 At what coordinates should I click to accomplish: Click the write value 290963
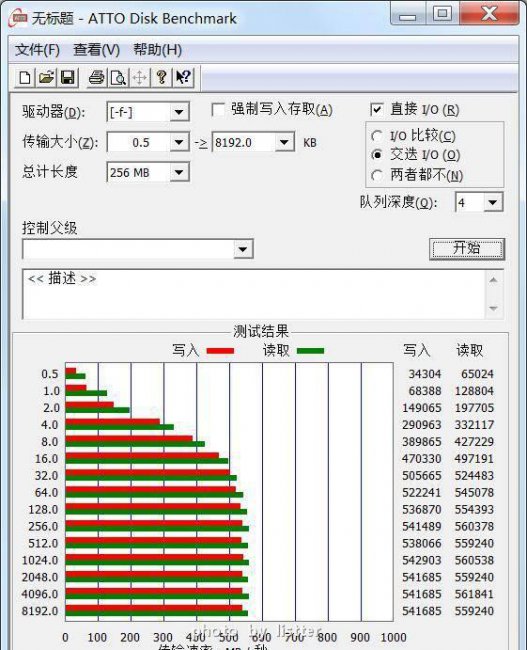click(x=422, y=425)
